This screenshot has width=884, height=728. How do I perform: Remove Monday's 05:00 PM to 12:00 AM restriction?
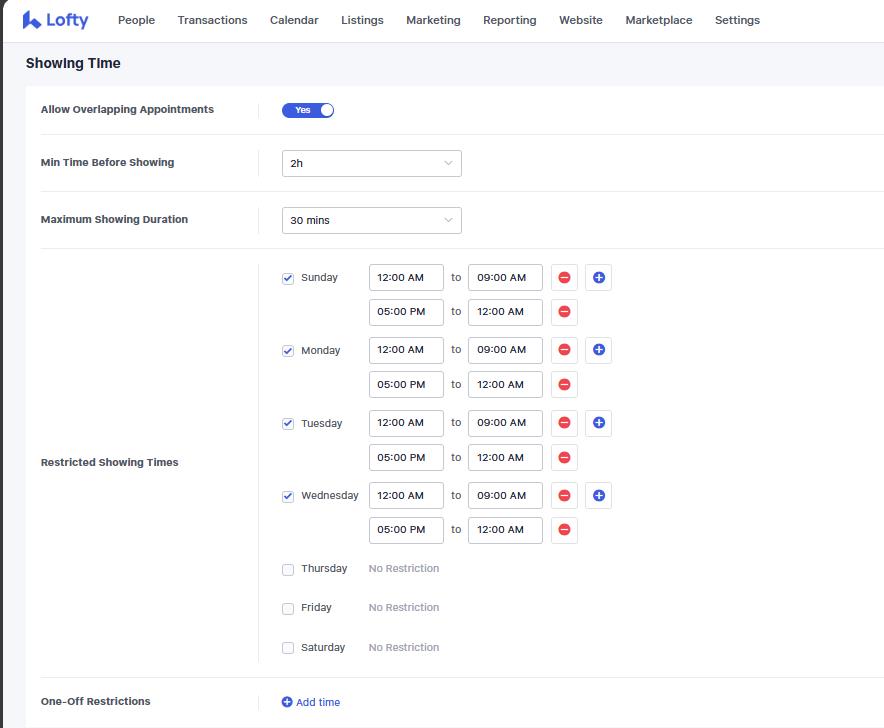point(564,385)
